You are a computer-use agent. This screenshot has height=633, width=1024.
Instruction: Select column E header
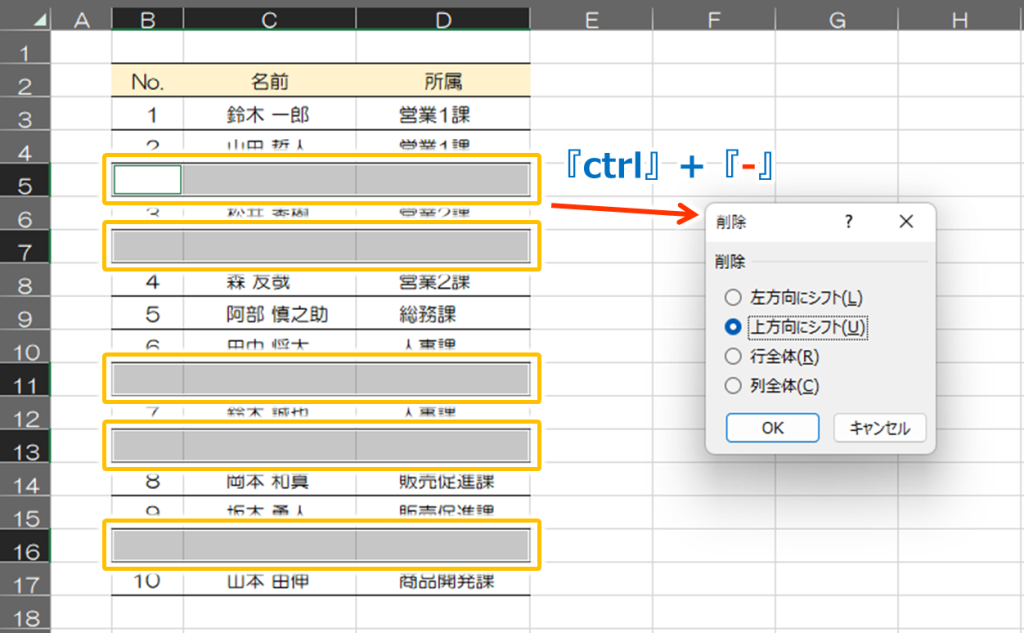[592, 20]
